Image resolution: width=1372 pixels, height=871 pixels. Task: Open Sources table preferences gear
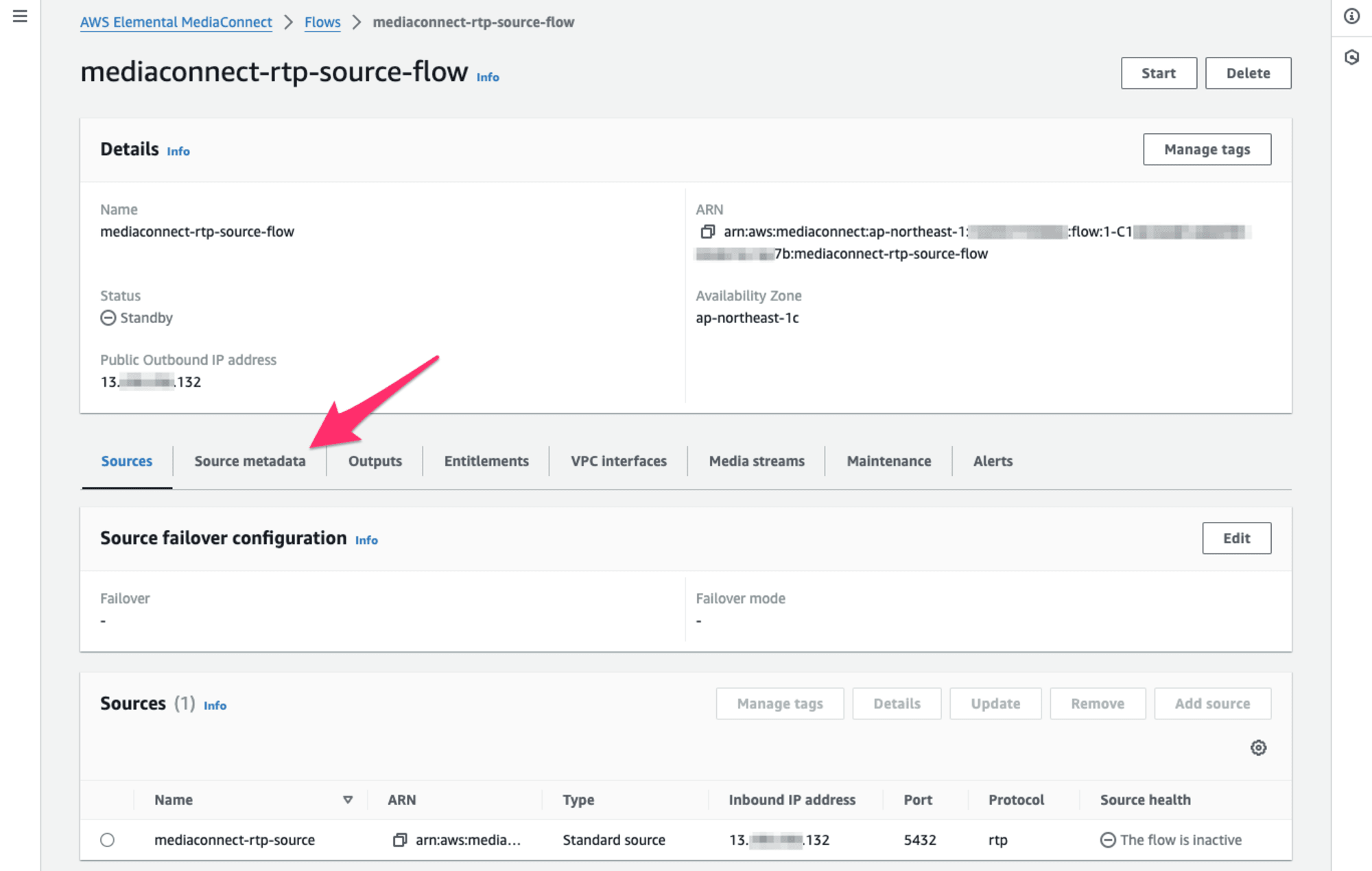(1258, 748)
